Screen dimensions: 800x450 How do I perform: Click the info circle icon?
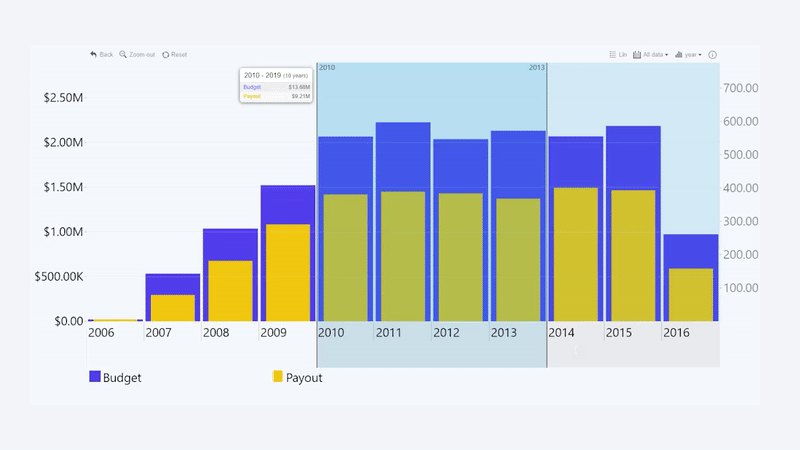click(x=712, y=55)
